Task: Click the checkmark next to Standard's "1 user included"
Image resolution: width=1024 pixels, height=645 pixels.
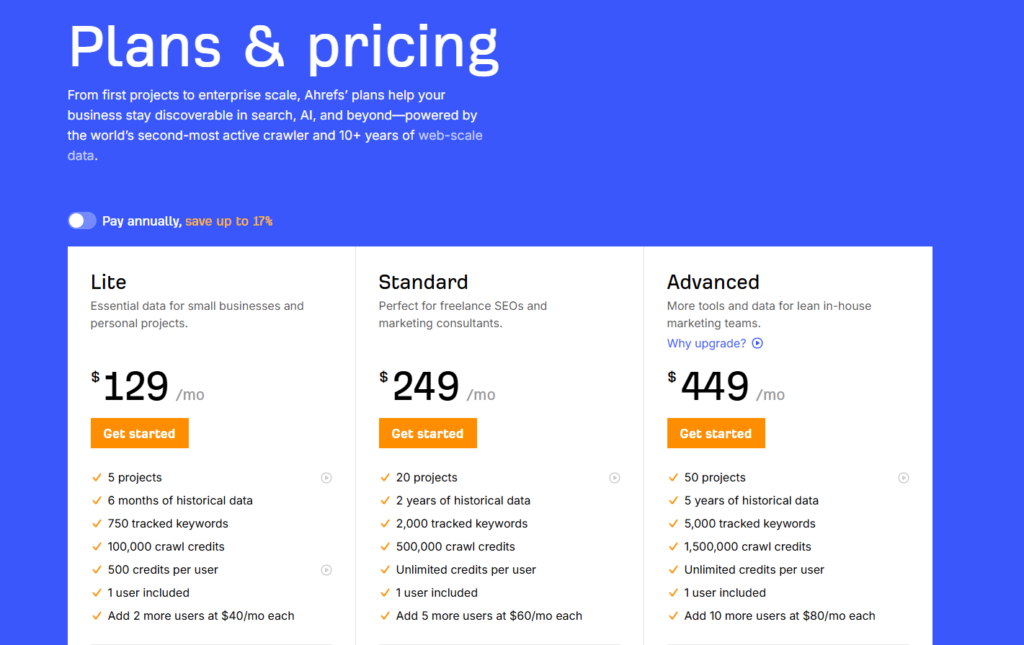Action: pyautogui.click(x=385, y=592)
